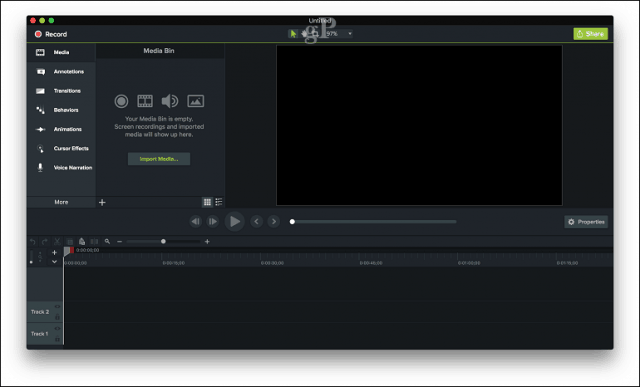
Task: Click the Import Media... button
Action: [159, 159]
